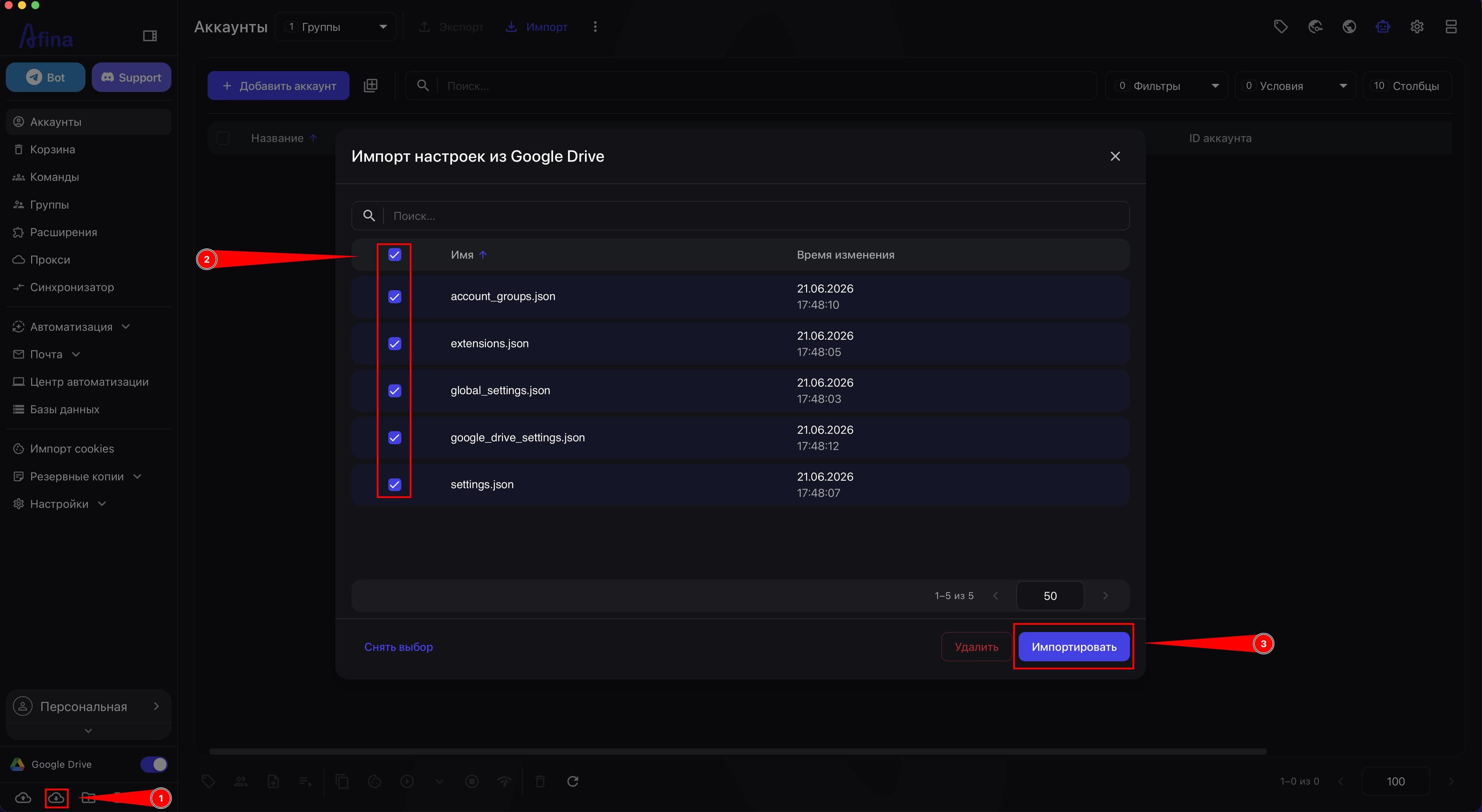1482x812 pixels.
Task: Click the cookie icon in bottom toolbar
Action: coord(374,781)
